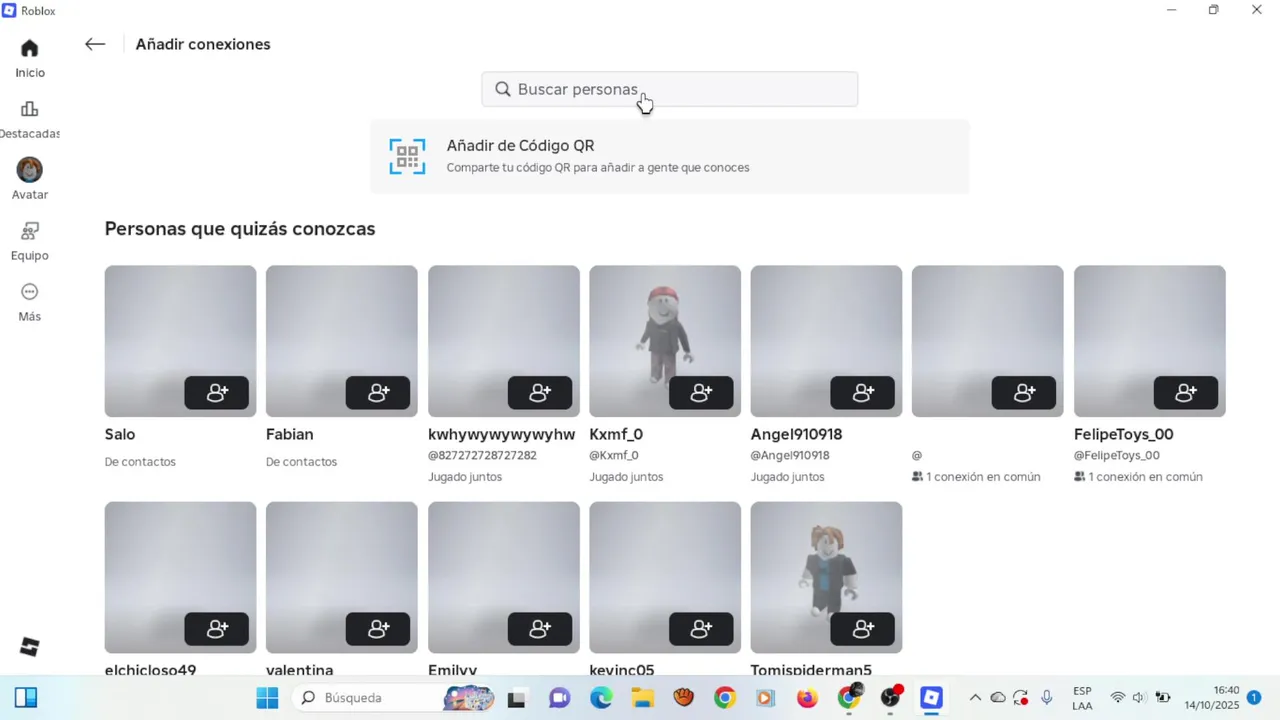Click the microphone icon in the system tray
1280x720 pixels.
[x=1046, y=697]
